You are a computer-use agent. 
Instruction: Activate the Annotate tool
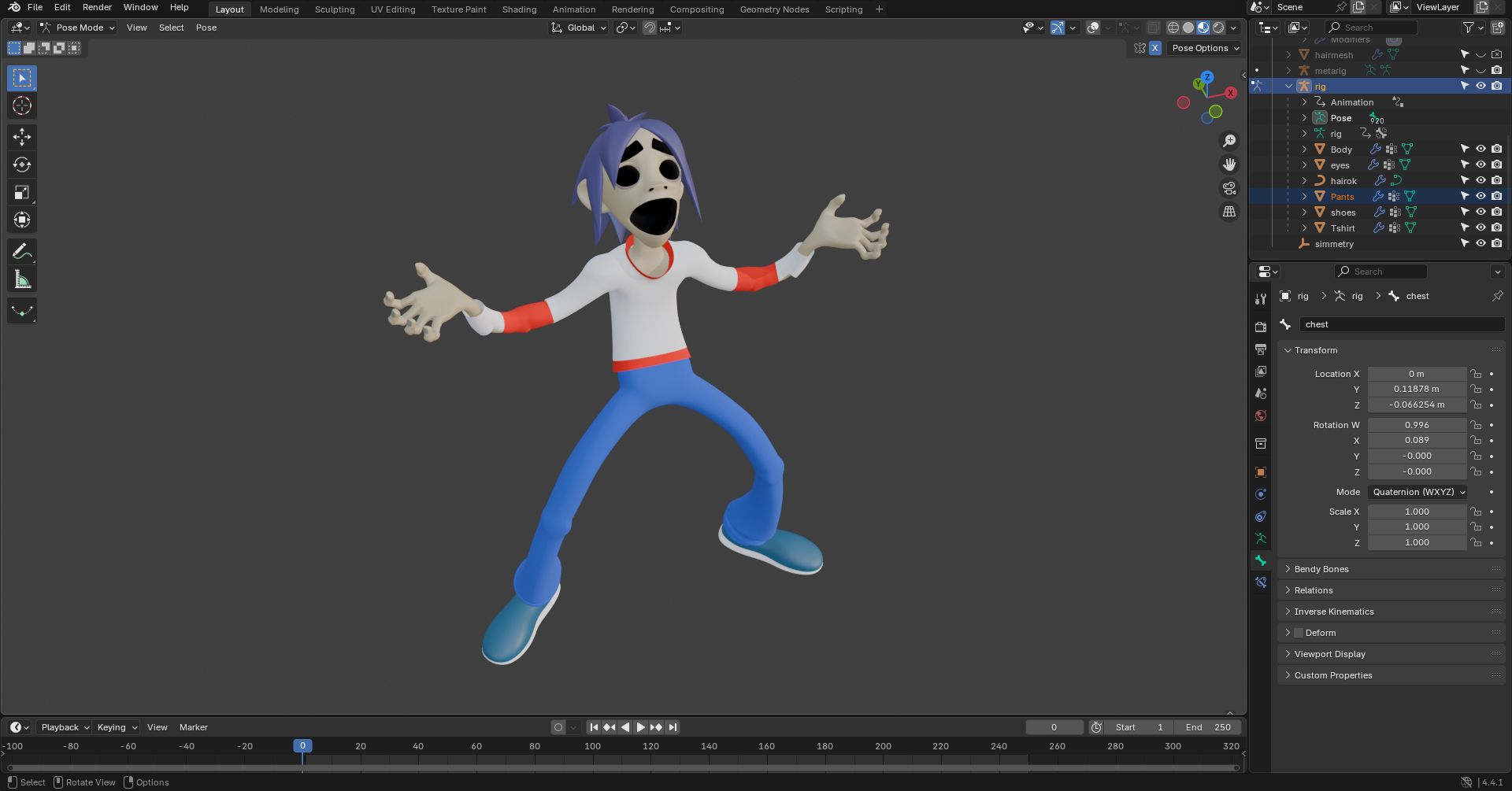pos(22,252)
